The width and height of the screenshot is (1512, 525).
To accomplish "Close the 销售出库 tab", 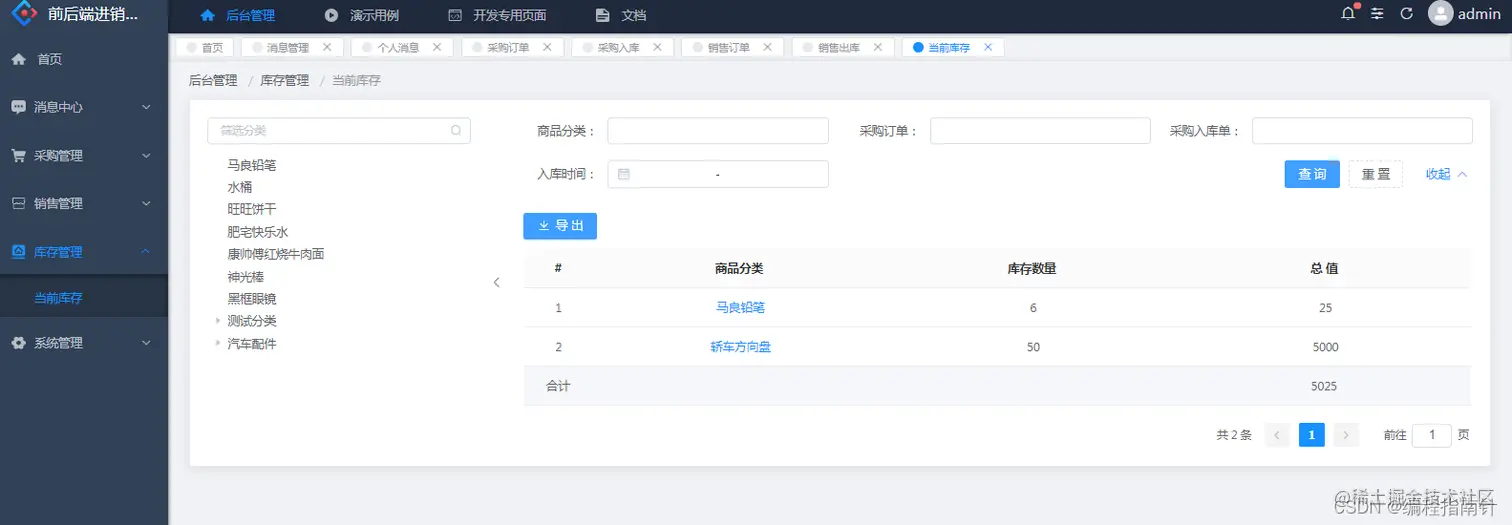I will tap(877, 47).
